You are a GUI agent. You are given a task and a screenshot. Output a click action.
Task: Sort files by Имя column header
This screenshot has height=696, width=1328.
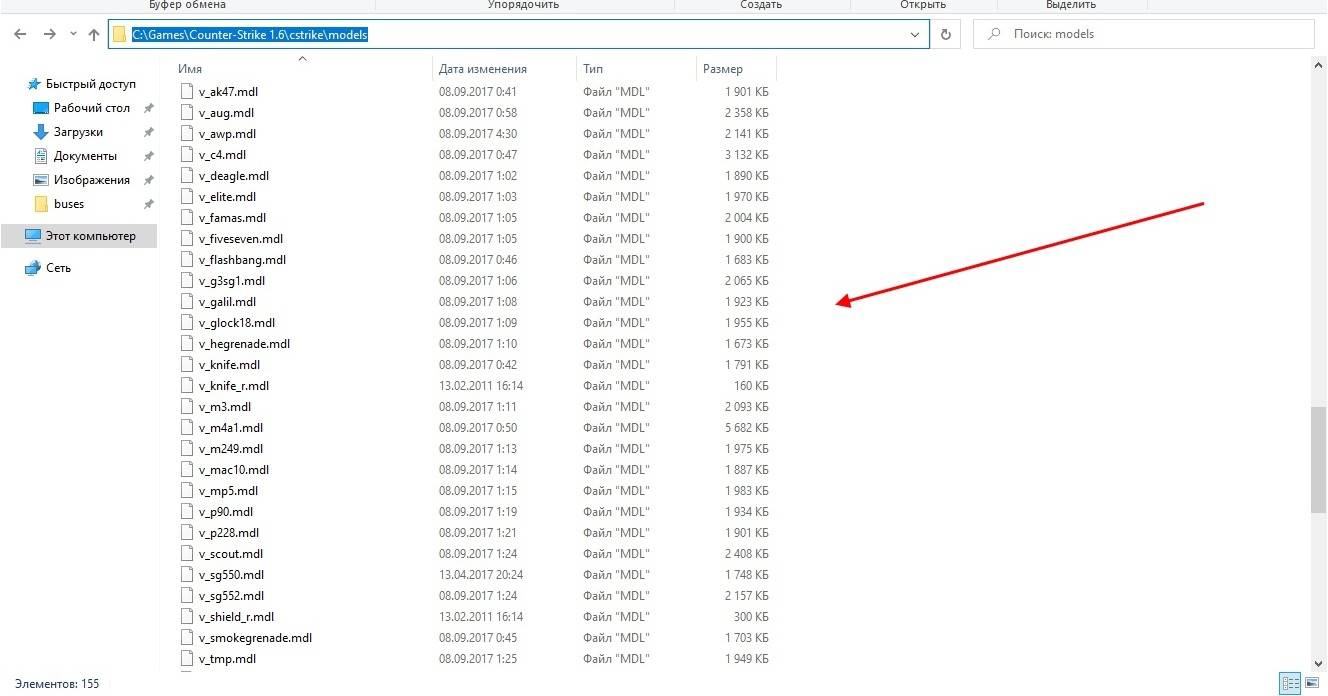click(190, 69)
